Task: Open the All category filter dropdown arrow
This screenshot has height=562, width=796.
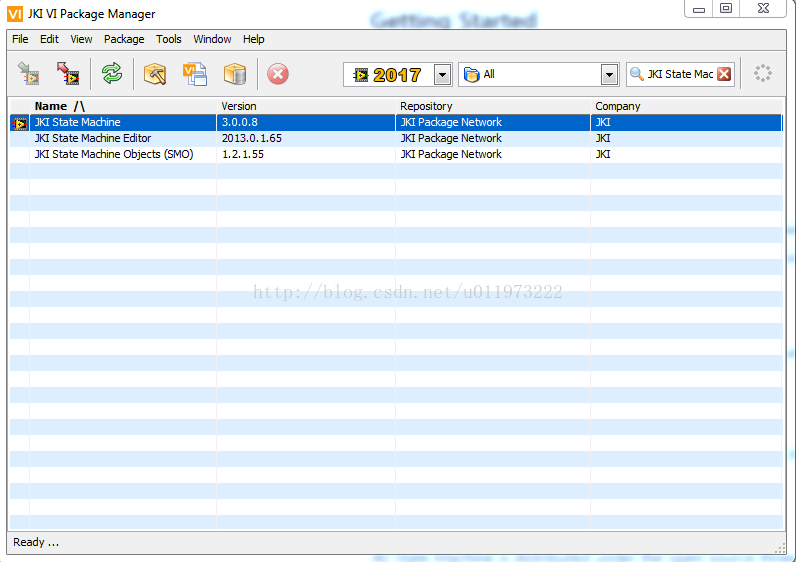Action: pos(609,75)
